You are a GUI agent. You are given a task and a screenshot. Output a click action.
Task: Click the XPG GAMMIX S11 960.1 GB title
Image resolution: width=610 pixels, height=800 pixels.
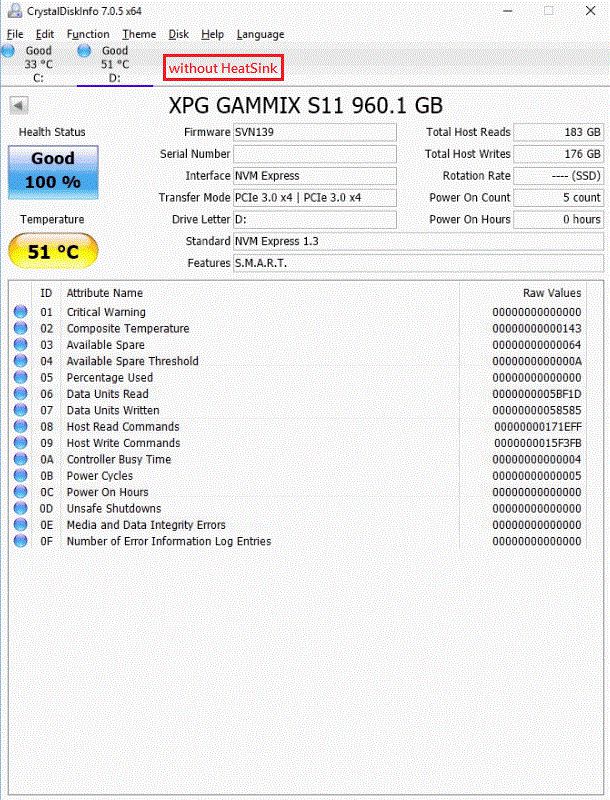click(306, 106)
